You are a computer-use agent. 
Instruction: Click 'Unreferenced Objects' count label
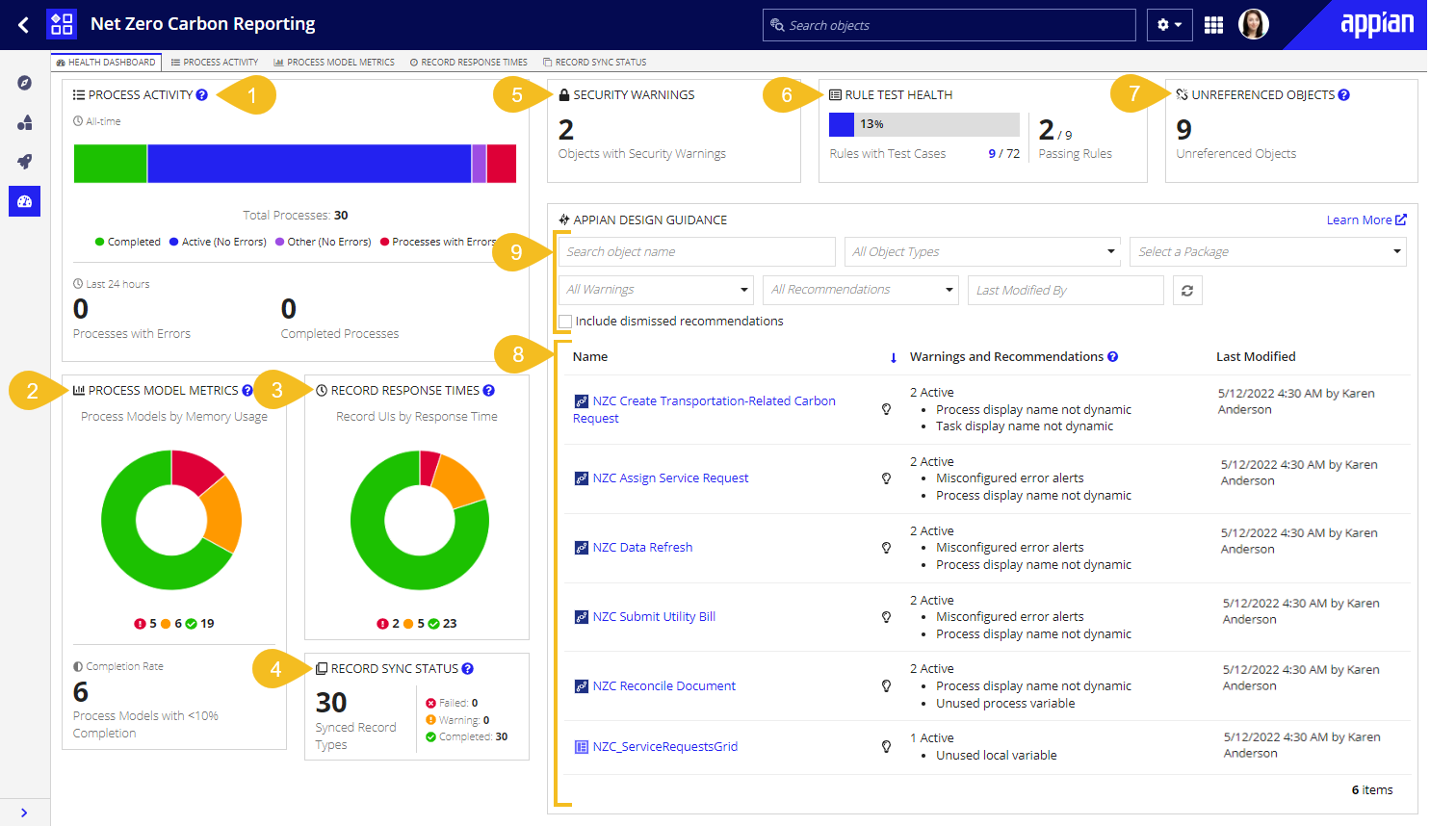click(x=1236, y=153)
